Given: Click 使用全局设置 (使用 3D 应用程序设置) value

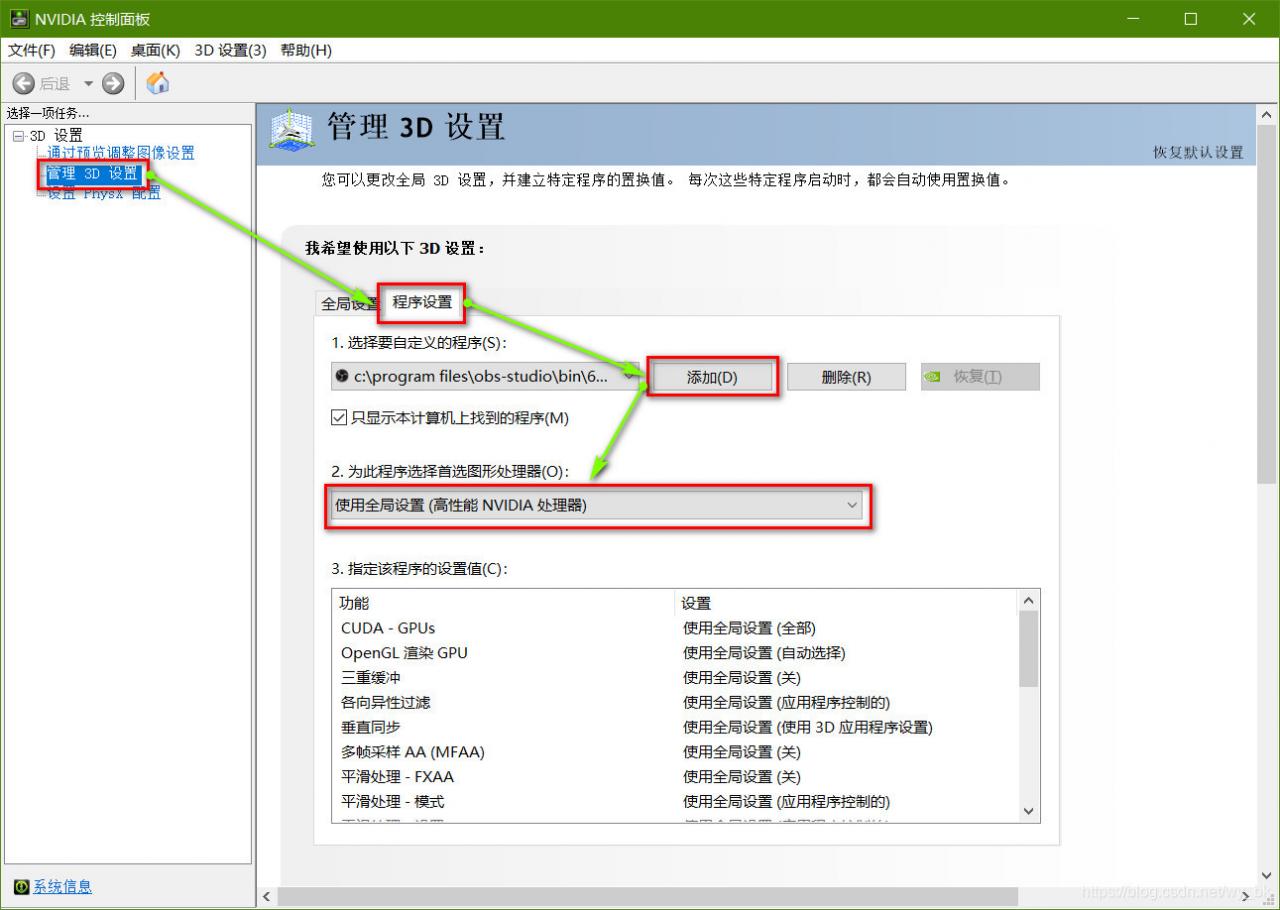Looking at the screenshot, I should pos(807,727).
